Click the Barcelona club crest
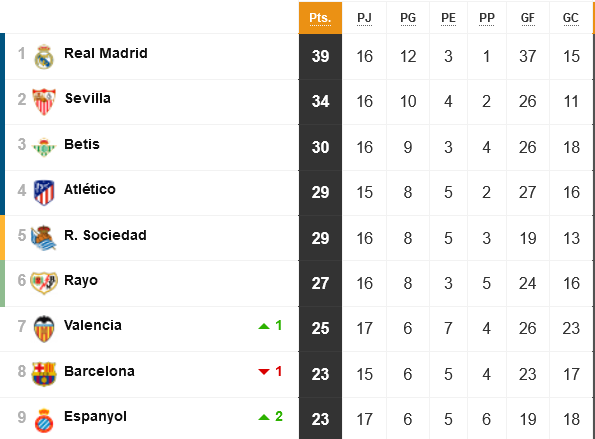 click(x=44, y=374)
